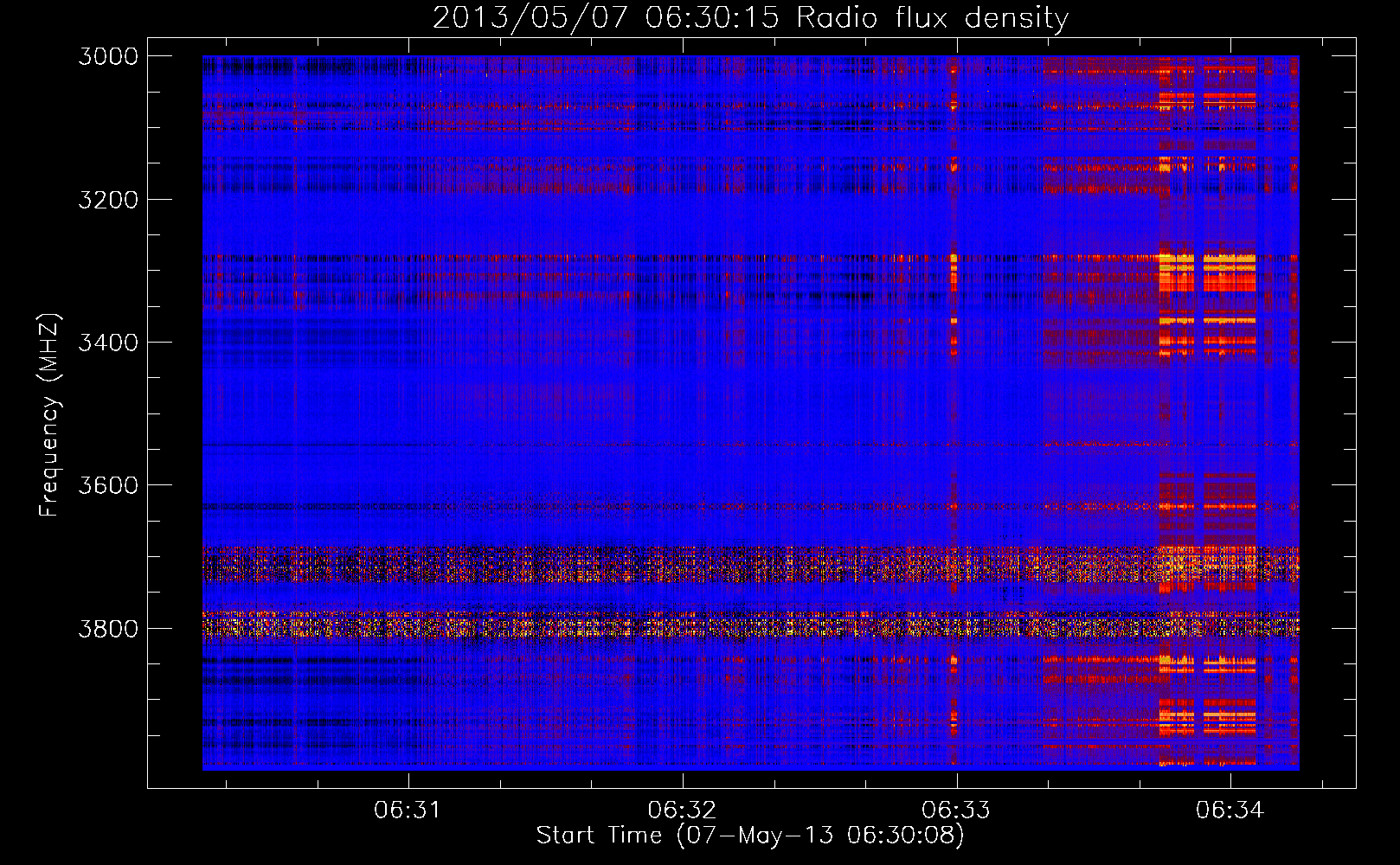Click the plot title 'Radio flux density'
Screen dimensions: 1400x865
932,18
